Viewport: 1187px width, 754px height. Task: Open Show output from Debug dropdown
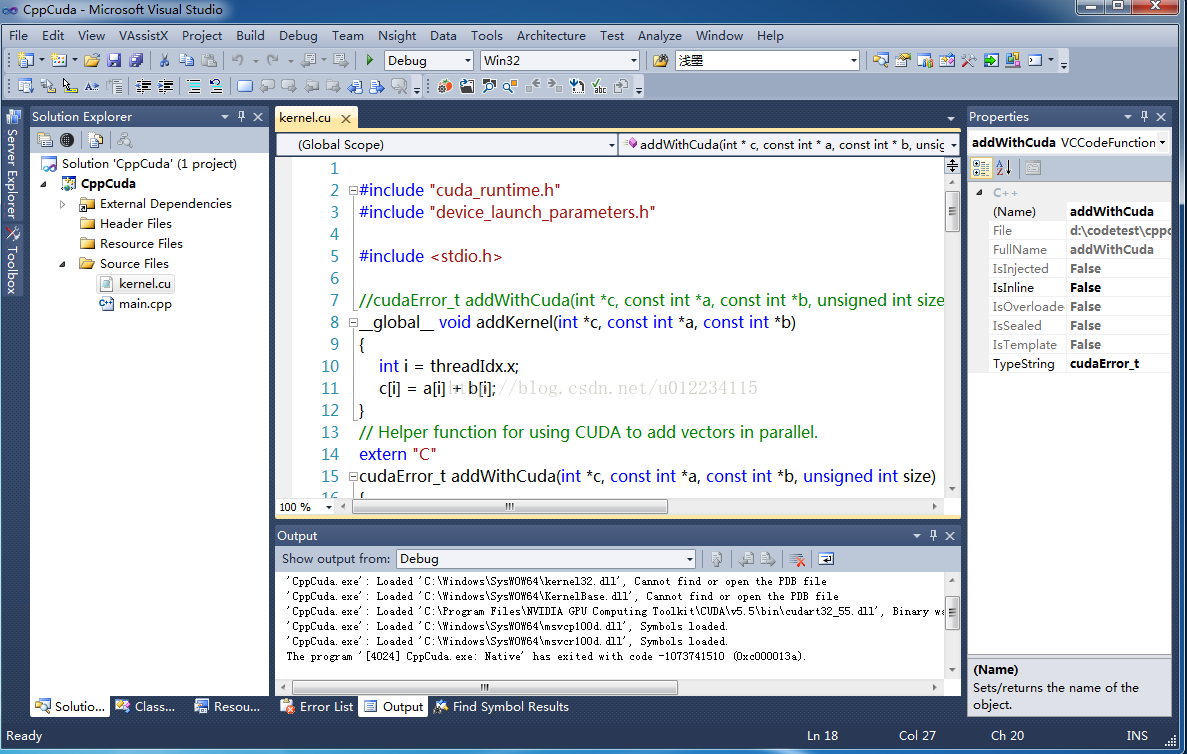(546, 559)
